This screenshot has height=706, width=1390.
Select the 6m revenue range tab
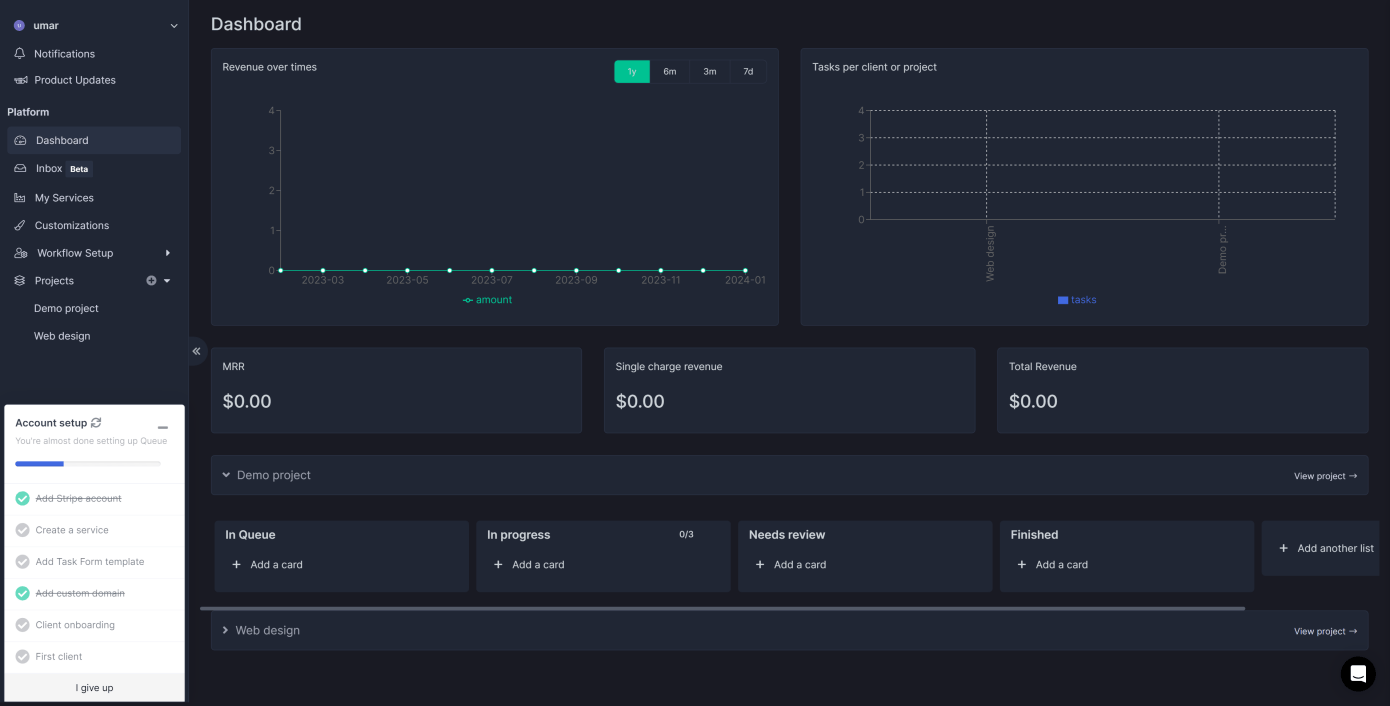tap(669, 72)
